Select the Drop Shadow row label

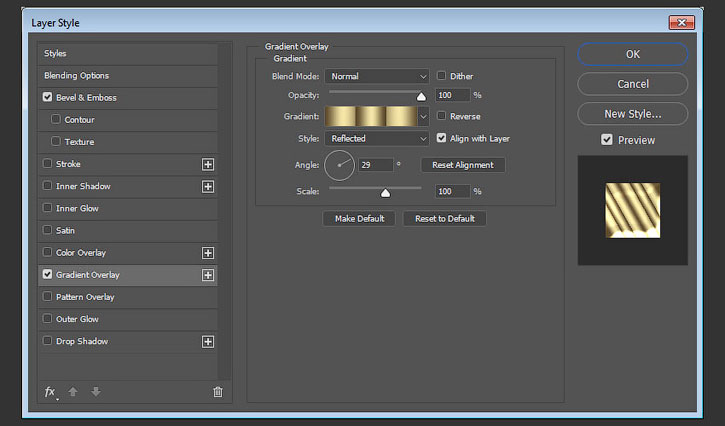click(82, 341)
